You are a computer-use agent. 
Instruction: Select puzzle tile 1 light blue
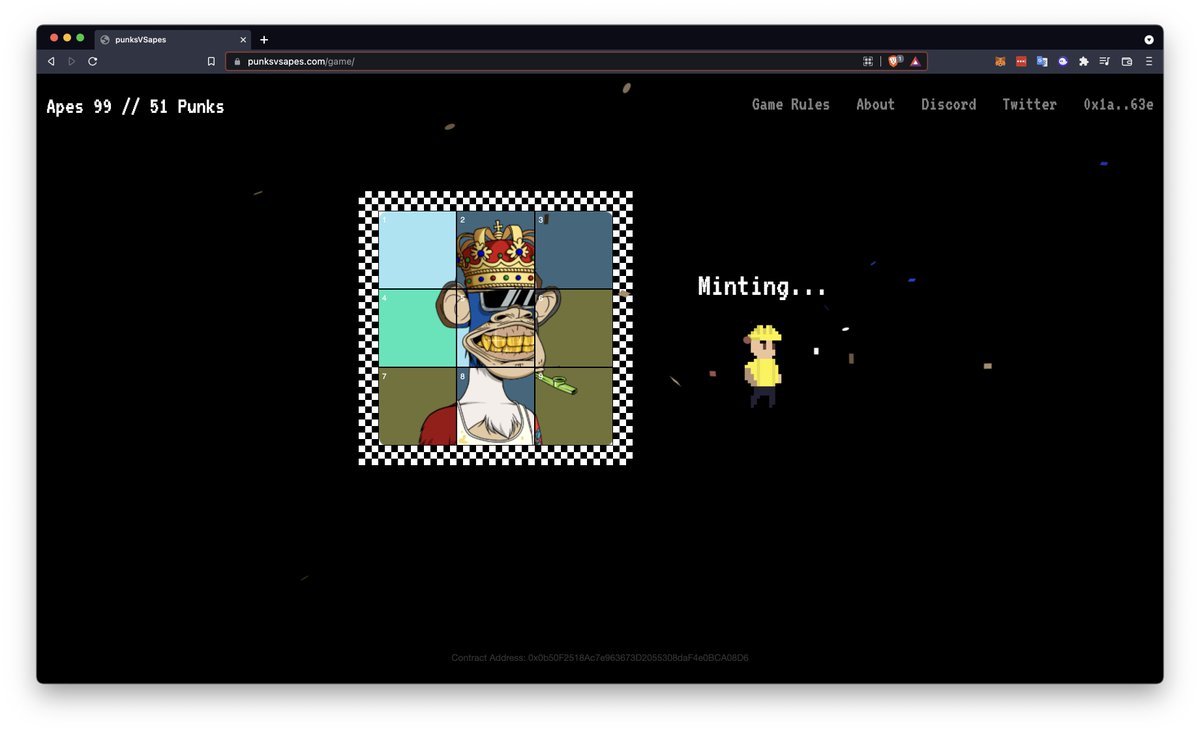click(x=418, y=250)
